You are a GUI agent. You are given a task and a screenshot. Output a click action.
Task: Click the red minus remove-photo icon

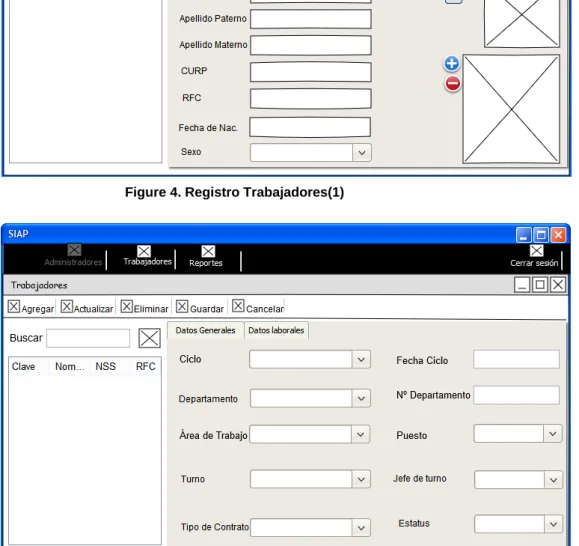(x=452, y=83)
